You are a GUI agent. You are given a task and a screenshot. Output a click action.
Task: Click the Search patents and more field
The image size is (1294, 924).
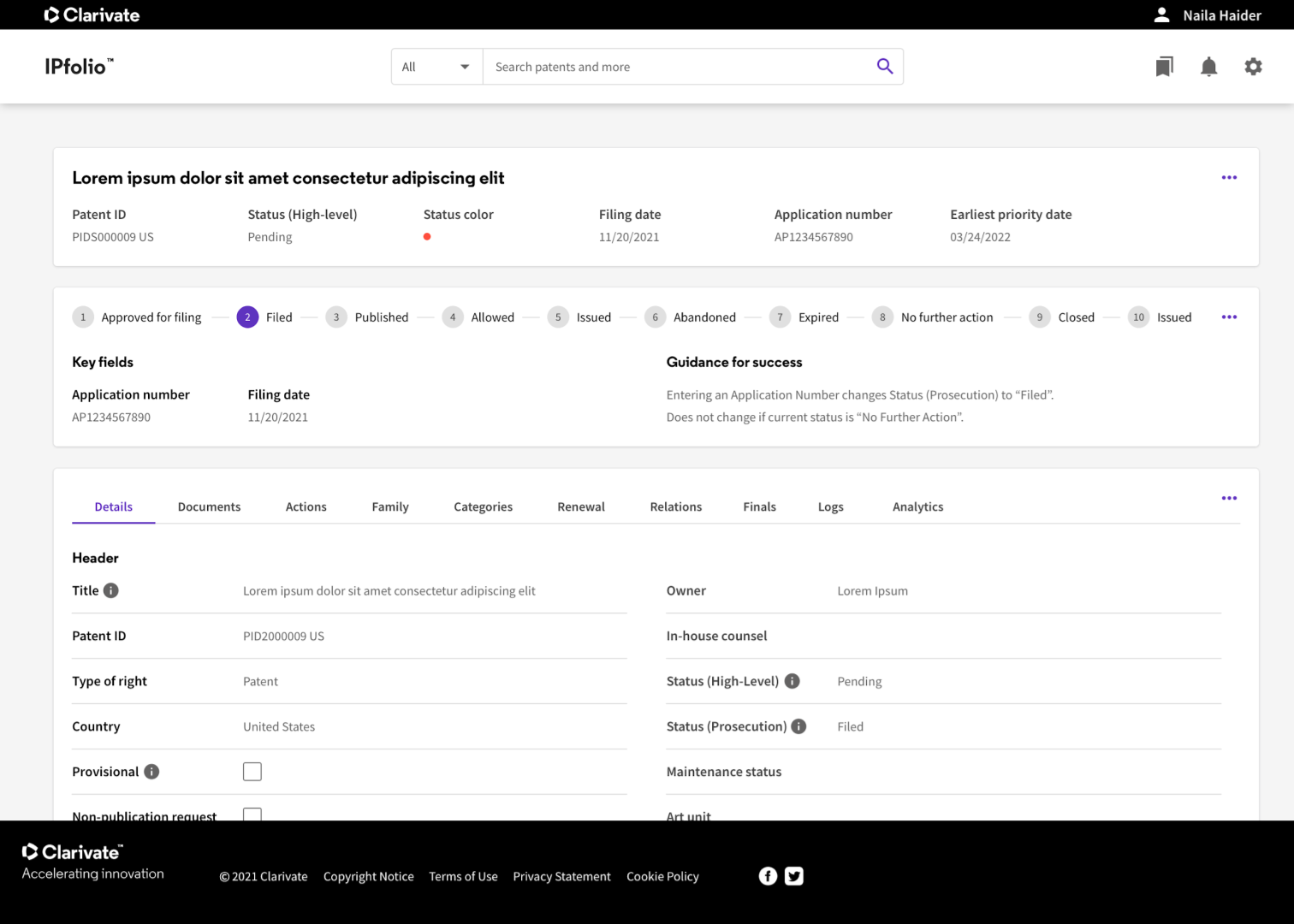(676, 67)
